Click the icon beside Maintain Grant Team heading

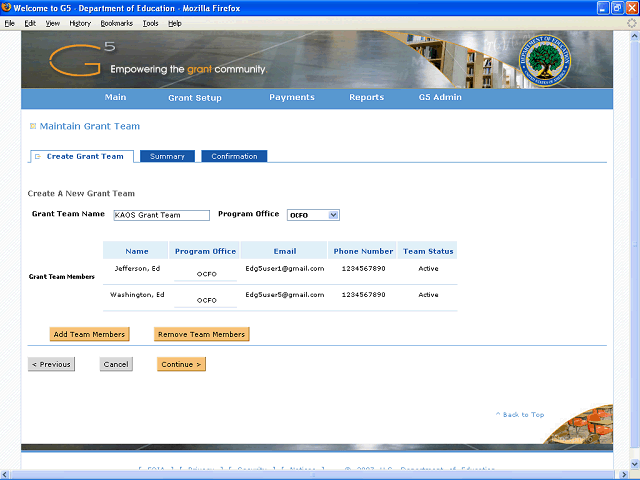tap(33, 126)
